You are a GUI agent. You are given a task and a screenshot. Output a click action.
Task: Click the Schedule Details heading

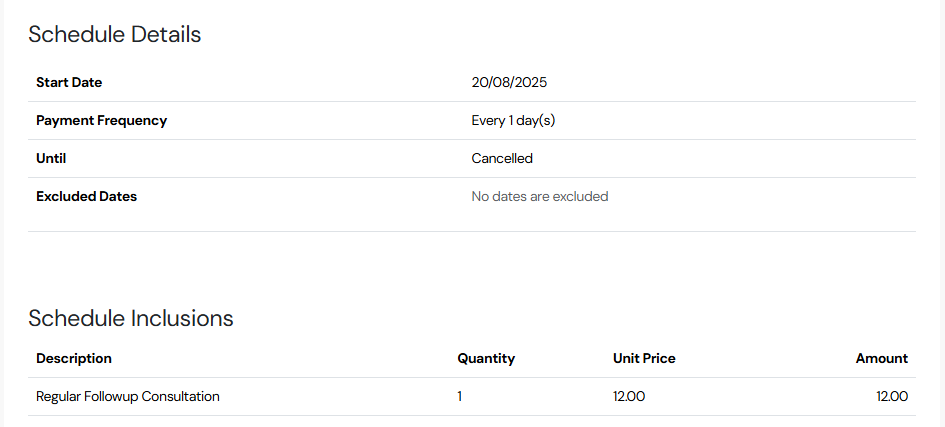pyautogui.click(x=115, y=34)
